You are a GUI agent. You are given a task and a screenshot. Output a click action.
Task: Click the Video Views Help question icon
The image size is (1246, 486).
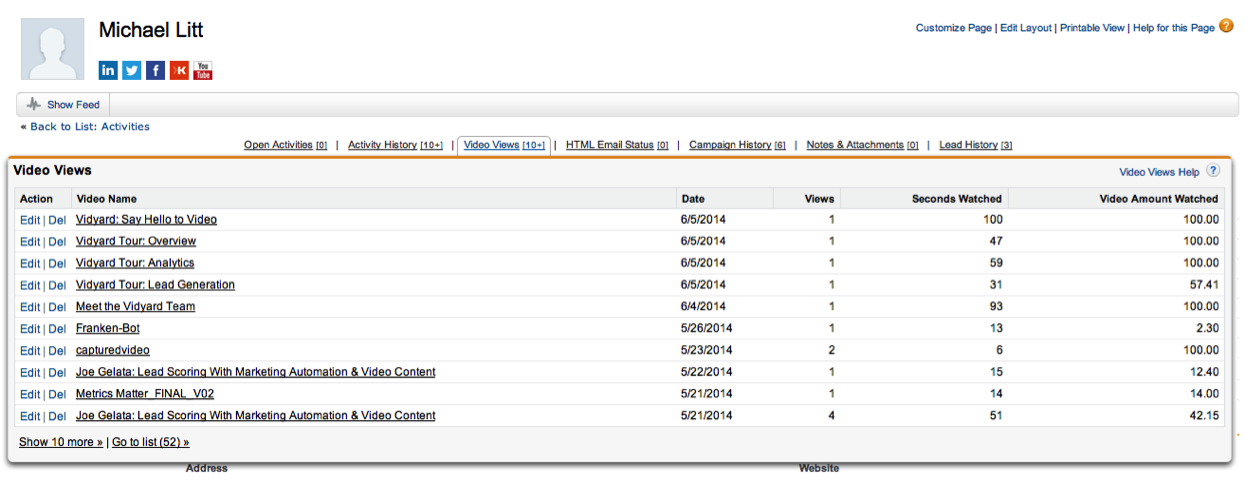click(x=1213, y=171)
